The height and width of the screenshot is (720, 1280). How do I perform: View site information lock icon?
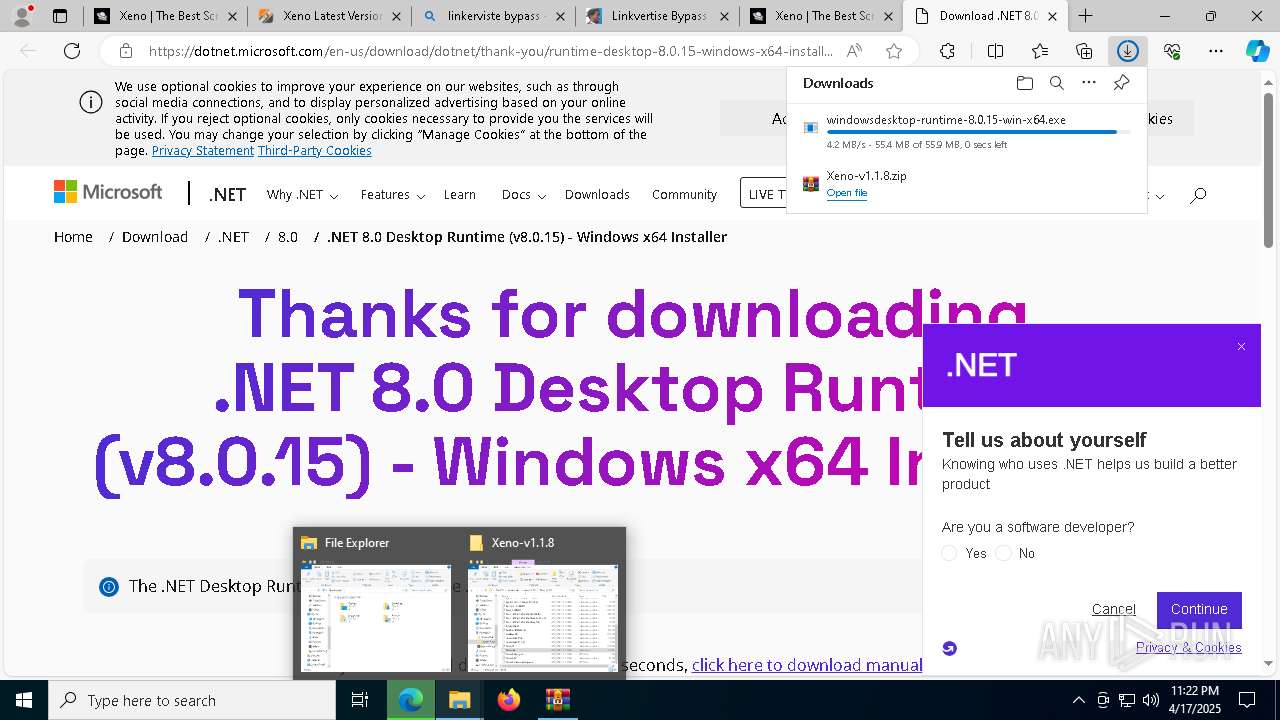[x=126, y=51]
